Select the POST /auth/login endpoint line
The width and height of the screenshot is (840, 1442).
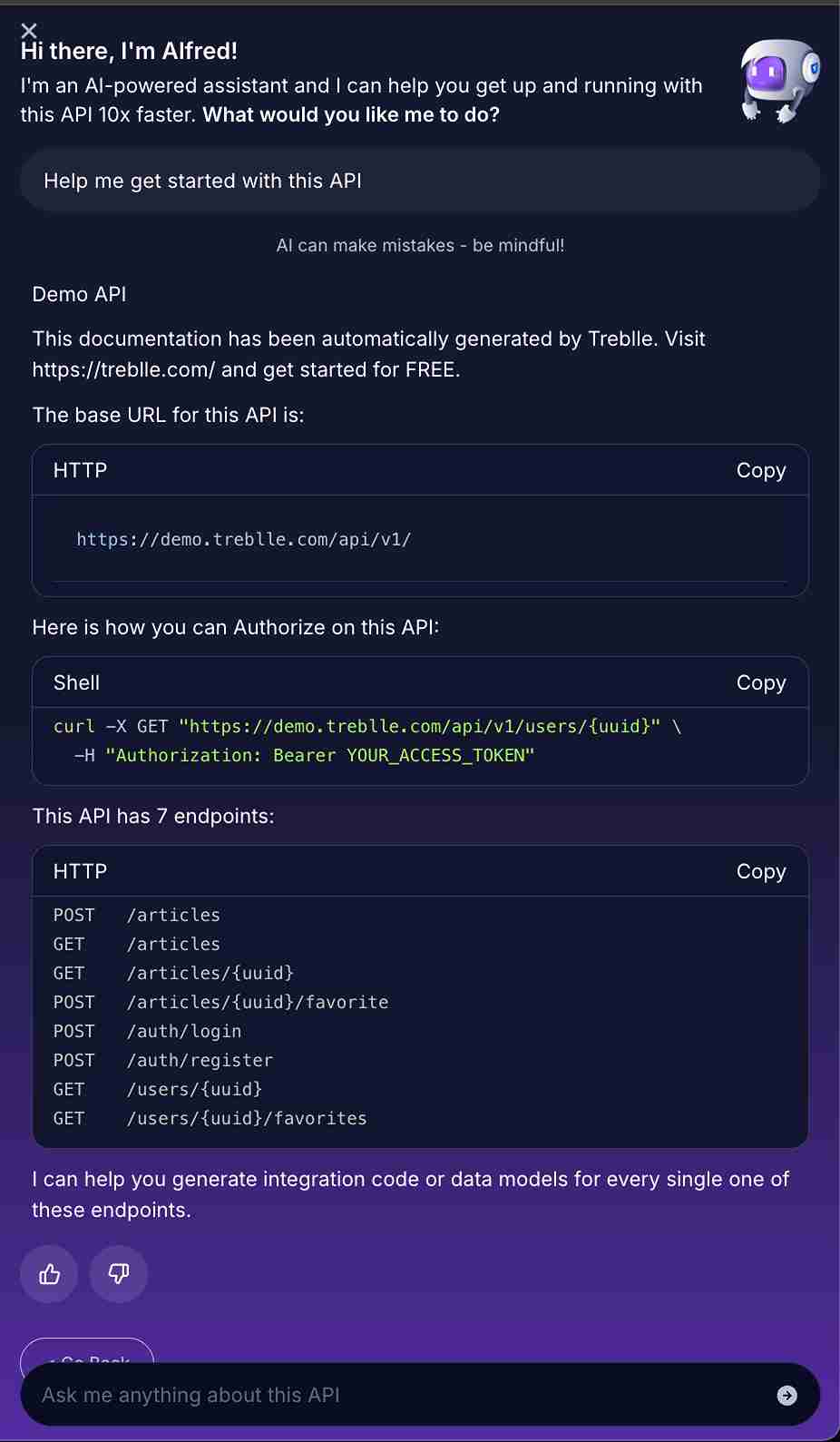148,1032
